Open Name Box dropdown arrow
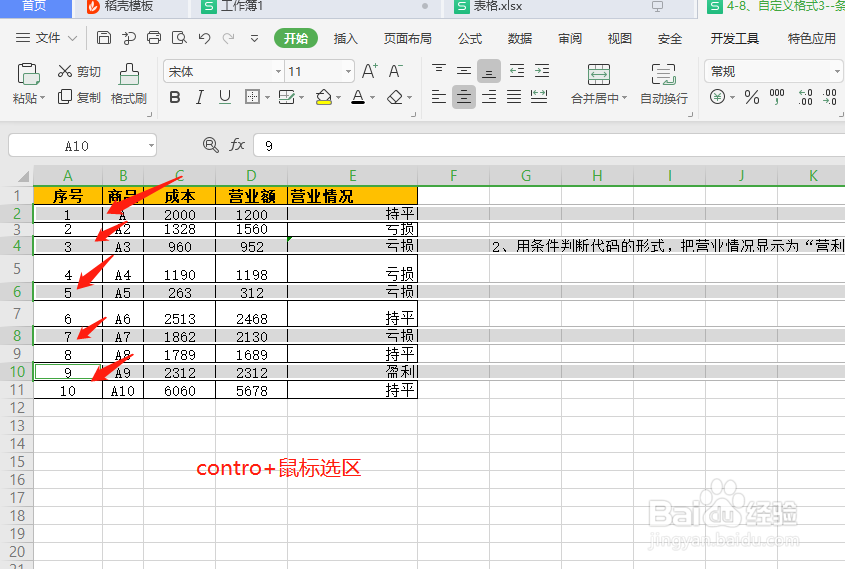Screen dimensions: 845x569 point(151,145)
